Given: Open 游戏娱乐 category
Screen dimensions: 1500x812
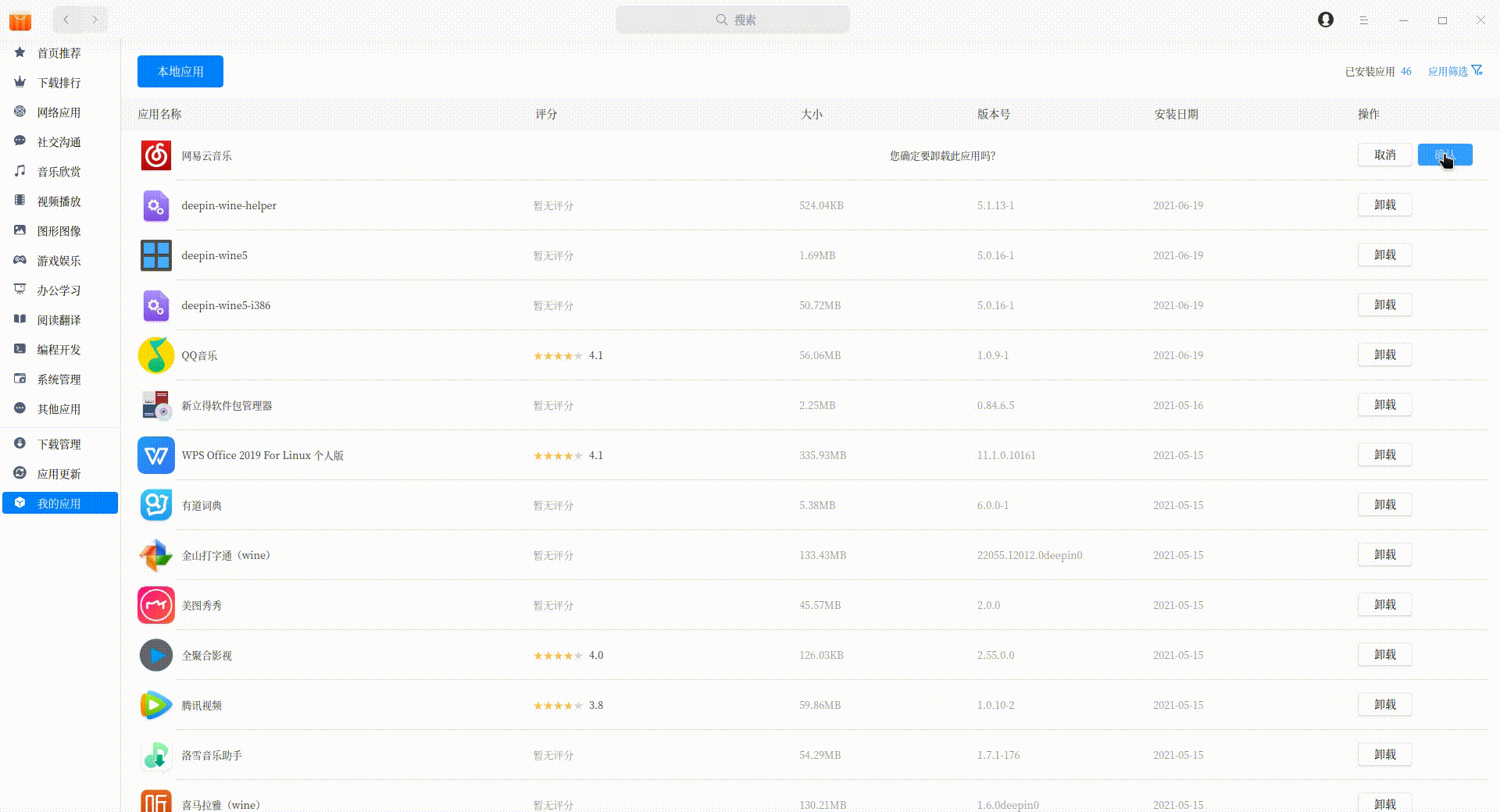Looking at the screenshot, I should [x=59, y=261].
